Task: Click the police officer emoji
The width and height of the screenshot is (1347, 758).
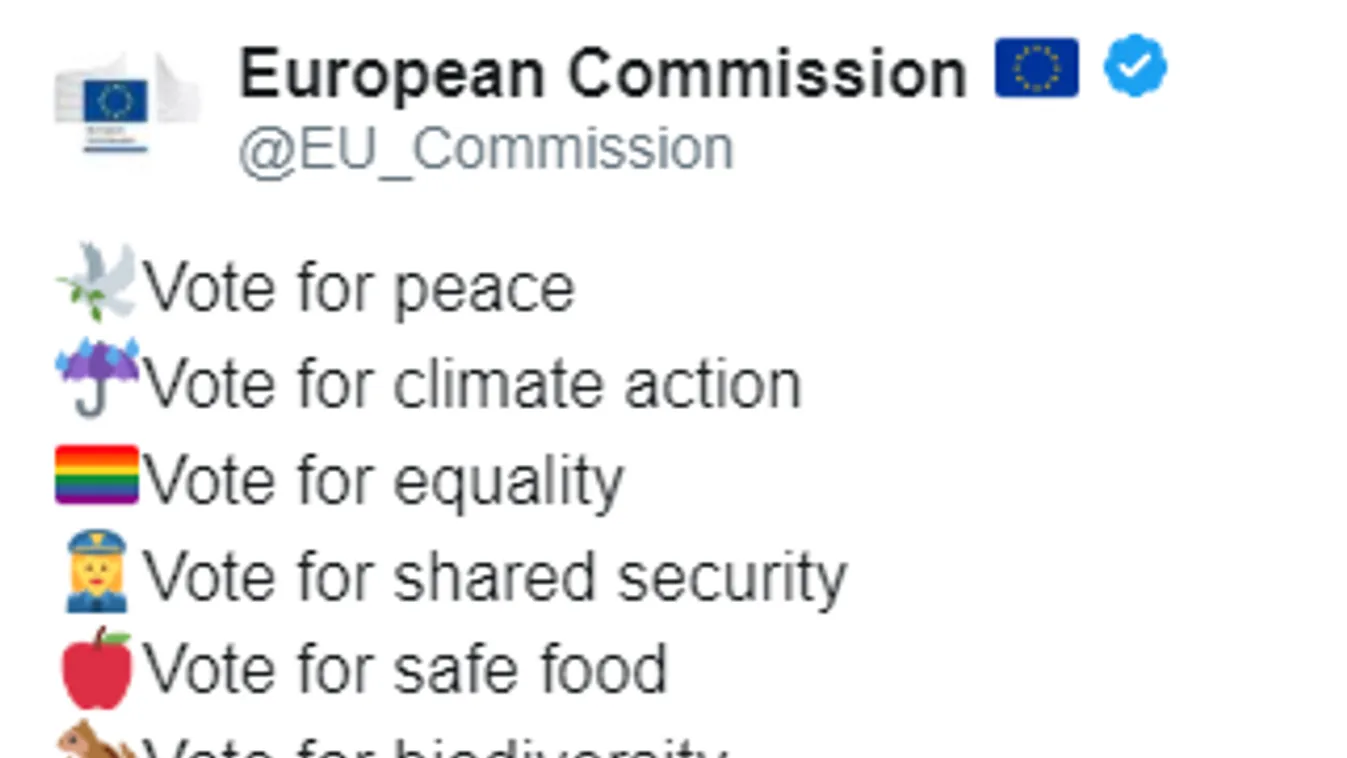Action: coord(97,570)
